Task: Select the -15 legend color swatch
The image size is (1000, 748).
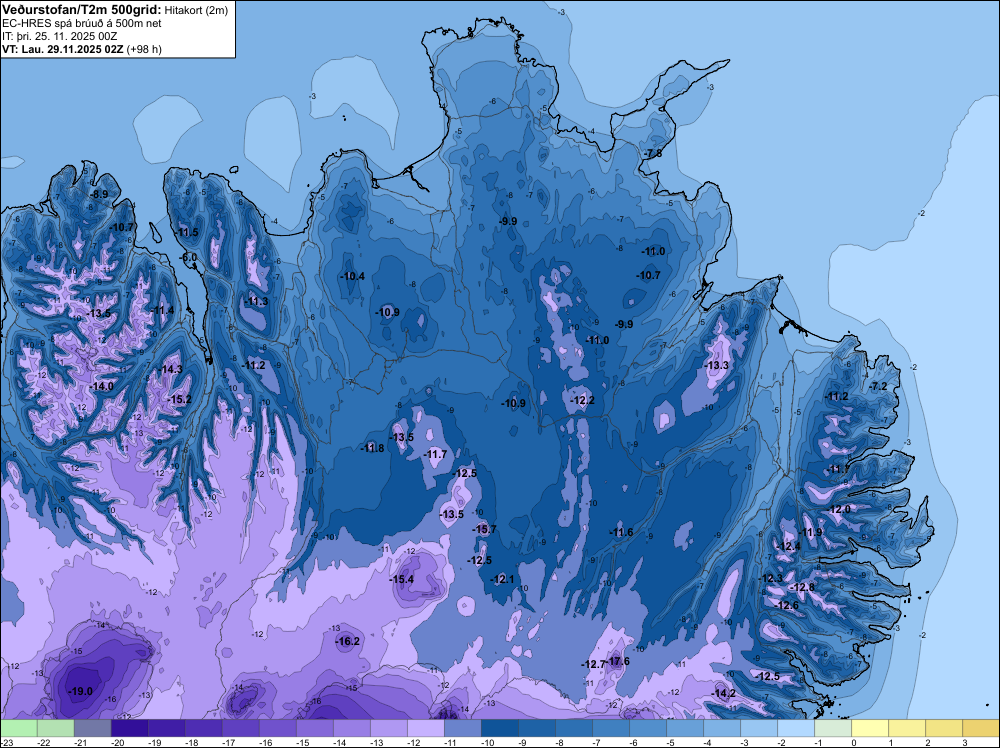Action: coord(315,728)
